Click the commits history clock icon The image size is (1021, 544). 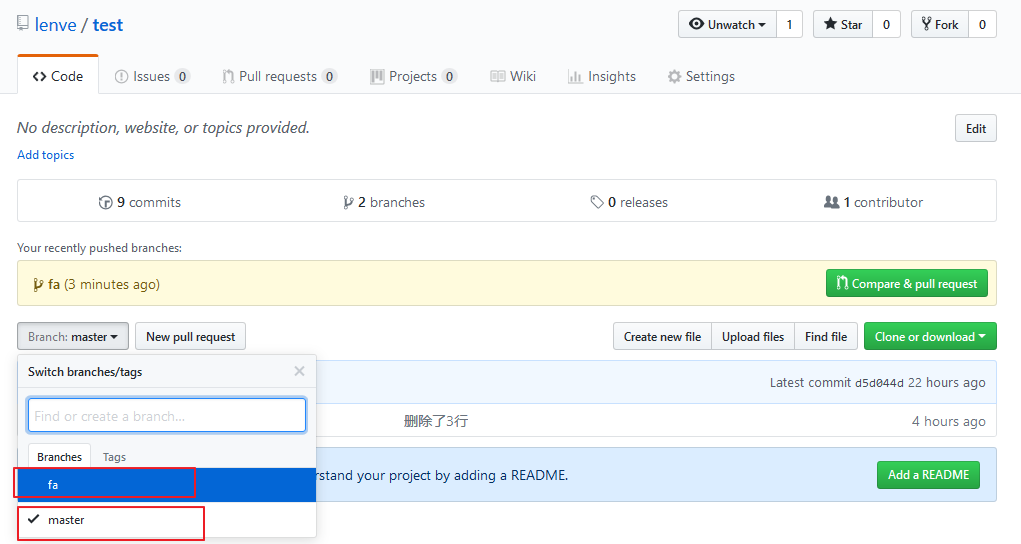point(105,203)
